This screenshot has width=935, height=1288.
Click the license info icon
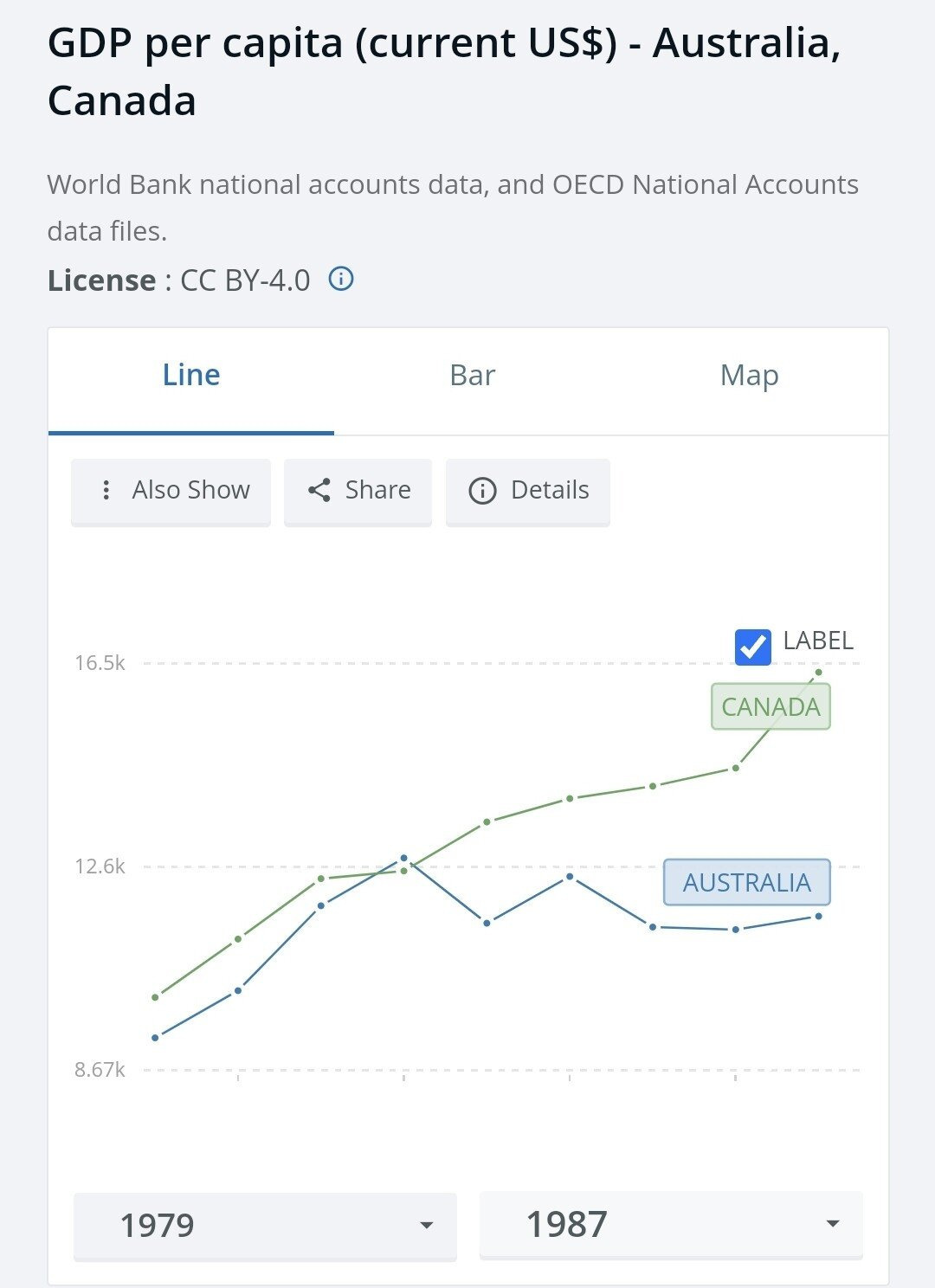pyautogui.click(x=341, y=280)
